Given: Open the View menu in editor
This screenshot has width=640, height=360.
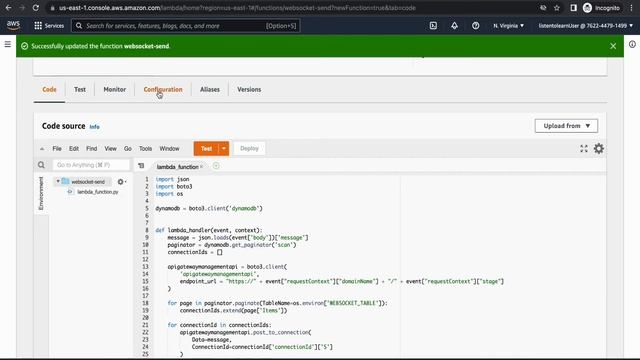Looking at the screenshot, I should pyautogui.click(x=110, y=149).
